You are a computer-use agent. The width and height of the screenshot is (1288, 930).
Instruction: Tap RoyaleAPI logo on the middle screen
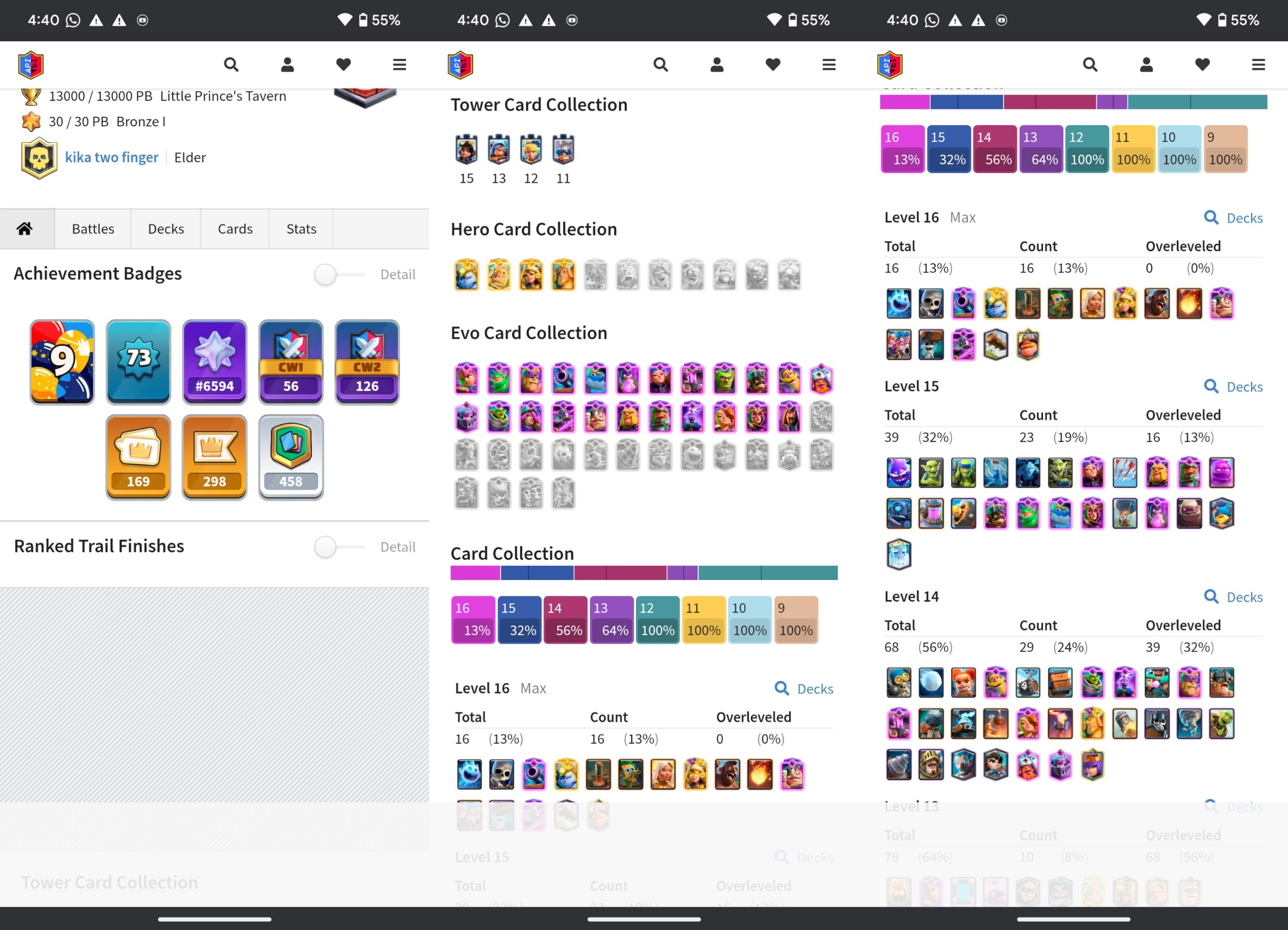[x=460, y=65]
